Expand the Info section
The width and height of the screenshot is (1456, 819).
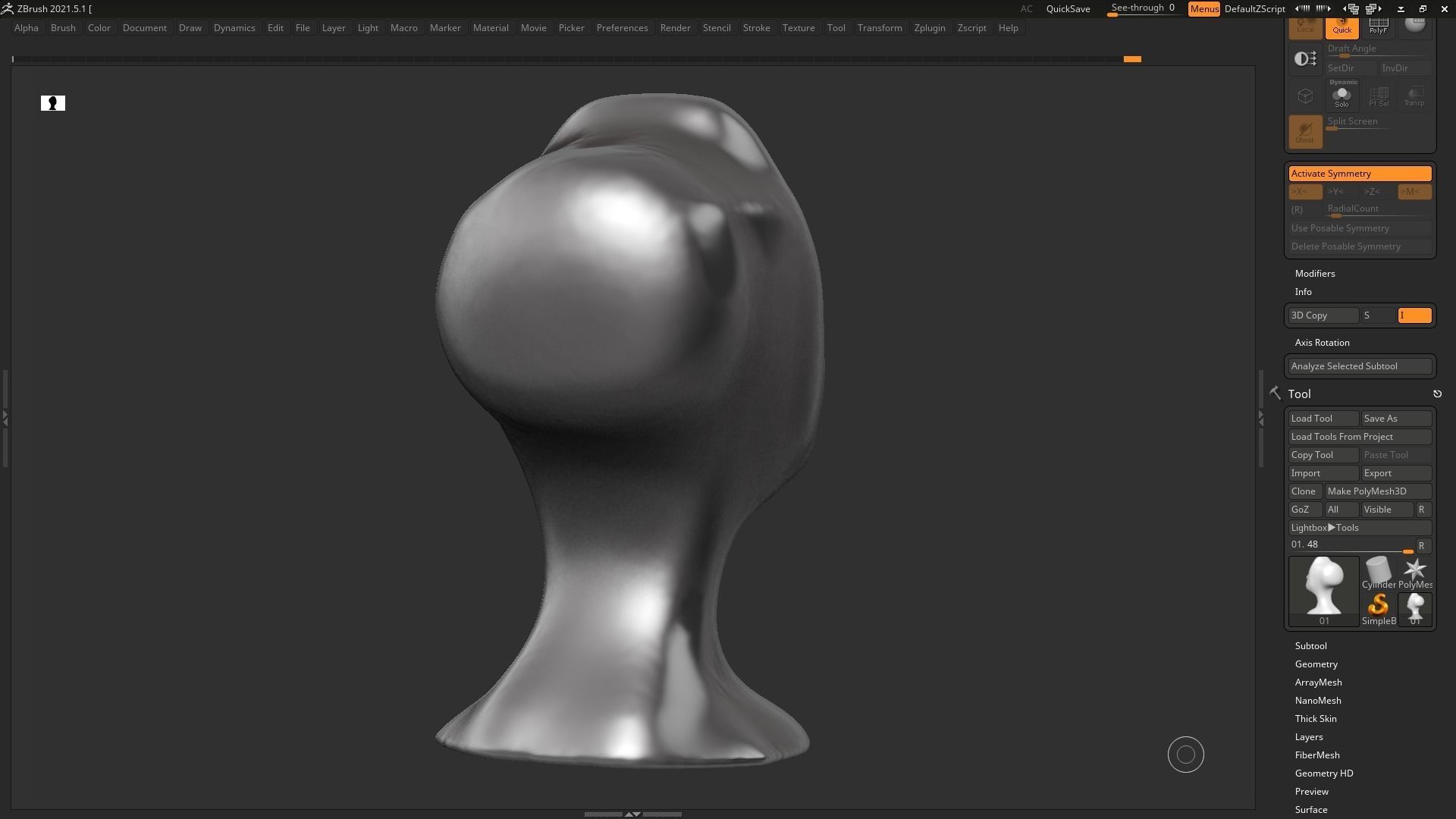[x=1303, y=291]
